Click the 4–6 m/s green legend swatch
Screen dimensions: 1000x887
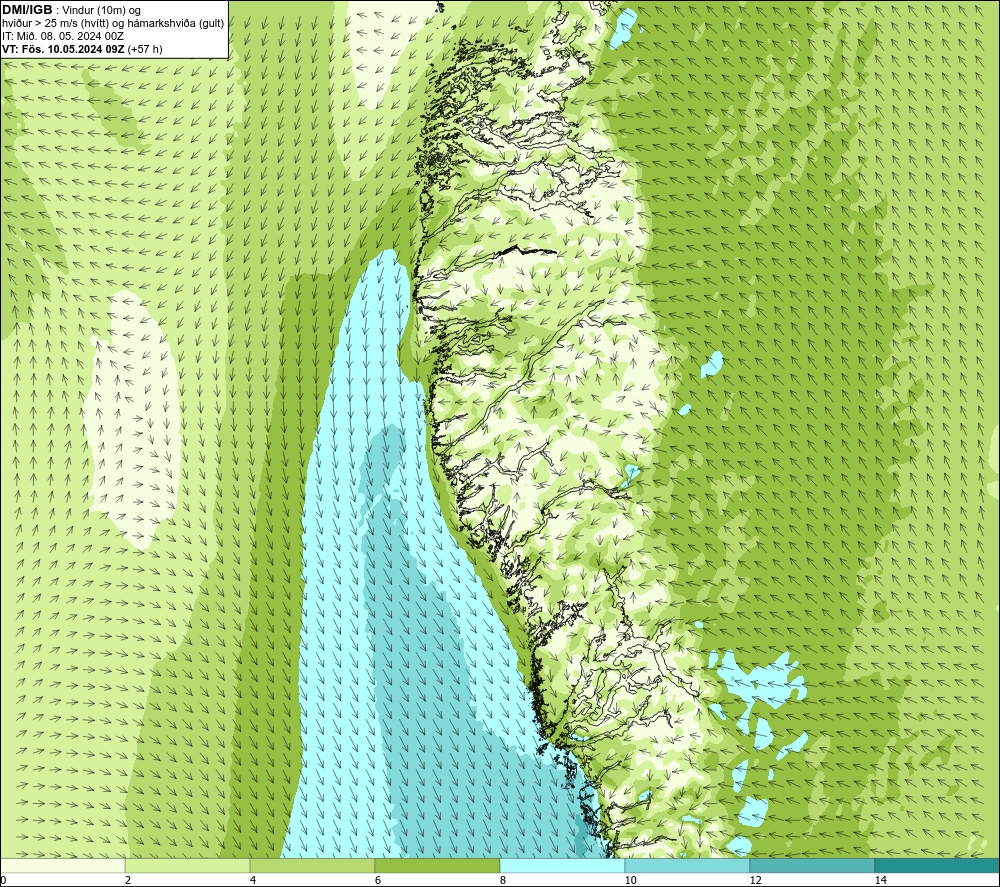point(312,865)
